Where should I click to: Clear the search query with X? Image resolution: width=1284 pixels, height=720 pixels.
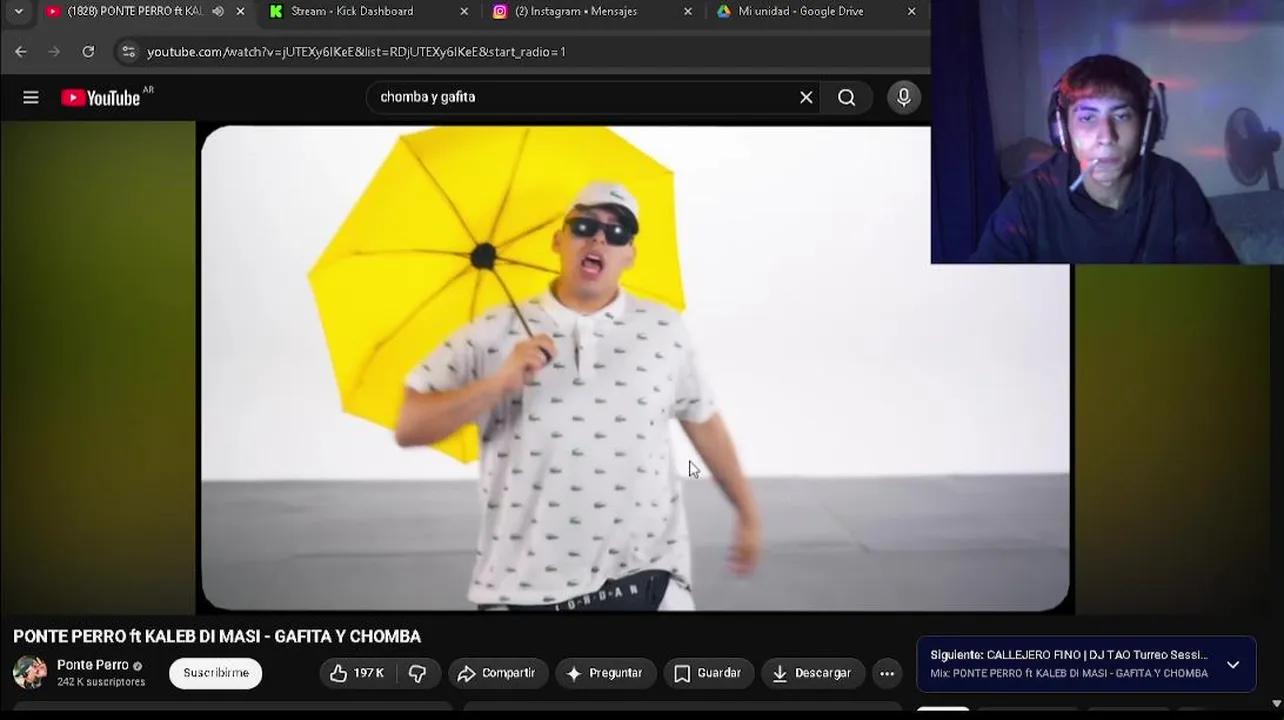tap(806, 97)
